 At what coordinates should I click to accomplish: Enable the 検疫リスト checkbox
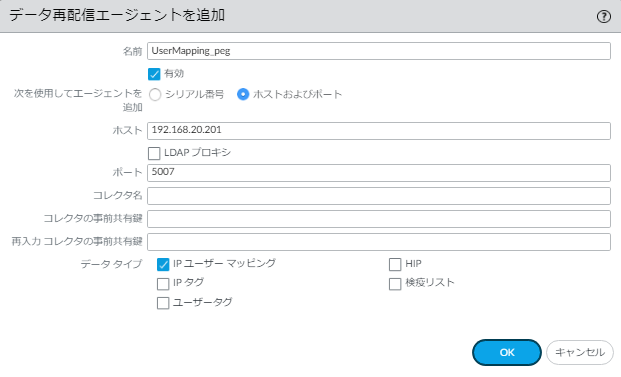[x=395, y=284]
